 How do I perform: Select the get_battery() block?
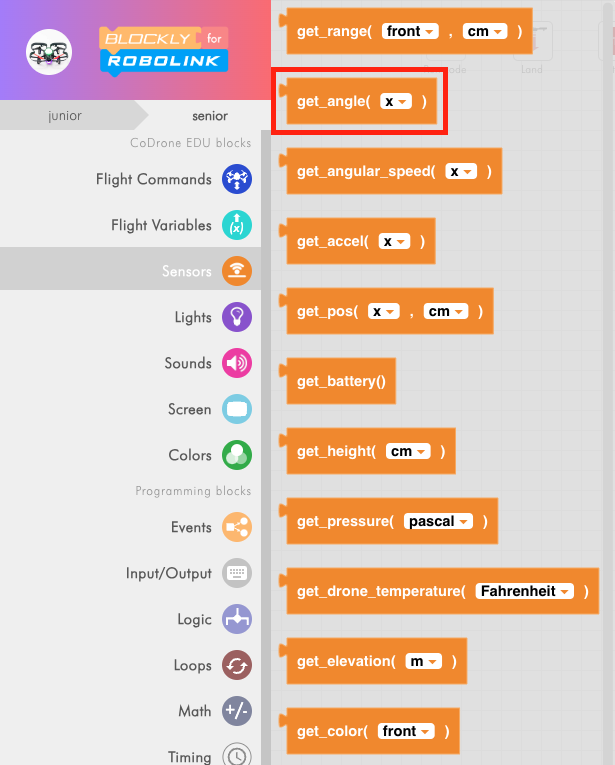341,381
